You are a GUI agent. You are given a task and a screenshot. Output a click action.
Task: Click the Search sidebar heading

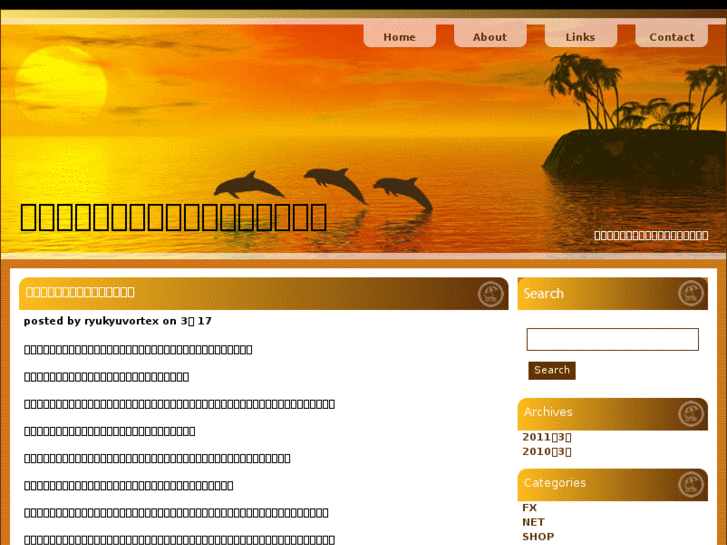point(543,294)
